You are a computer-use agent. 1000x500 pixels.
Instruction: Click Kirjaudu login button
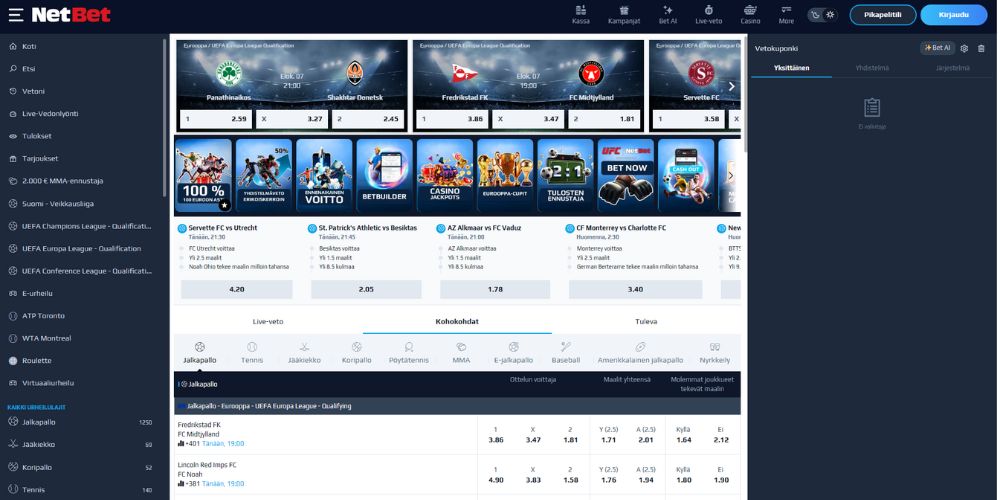(953, 15)
